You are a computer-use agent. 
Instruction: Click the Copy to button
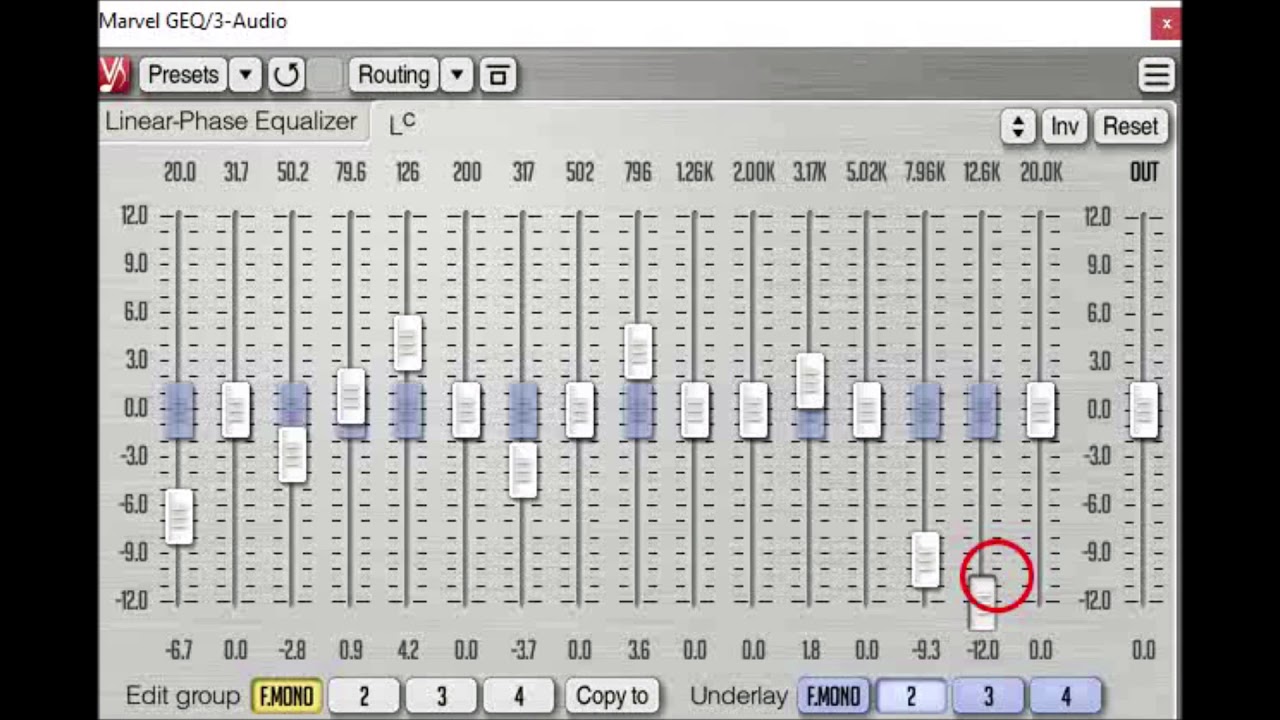tap(612, 696)
